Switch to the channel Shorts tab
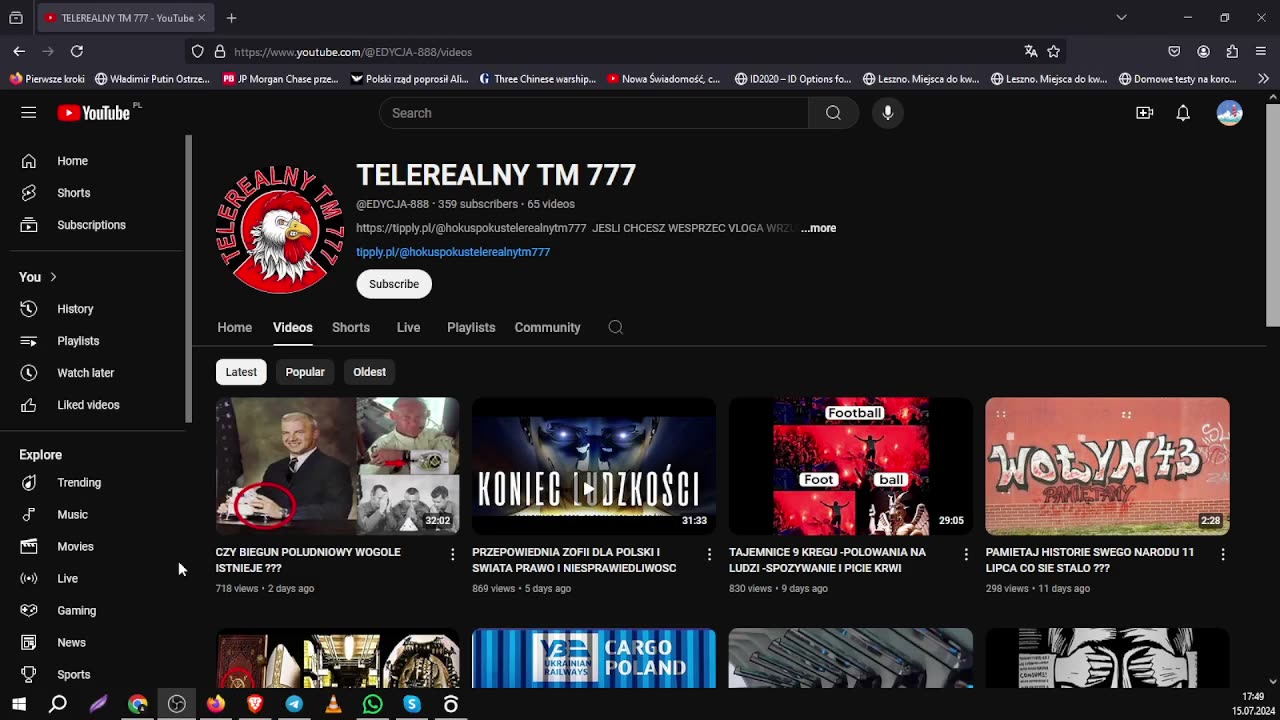1280x720 pixels. pyautogui.click(x=351, y=327)
